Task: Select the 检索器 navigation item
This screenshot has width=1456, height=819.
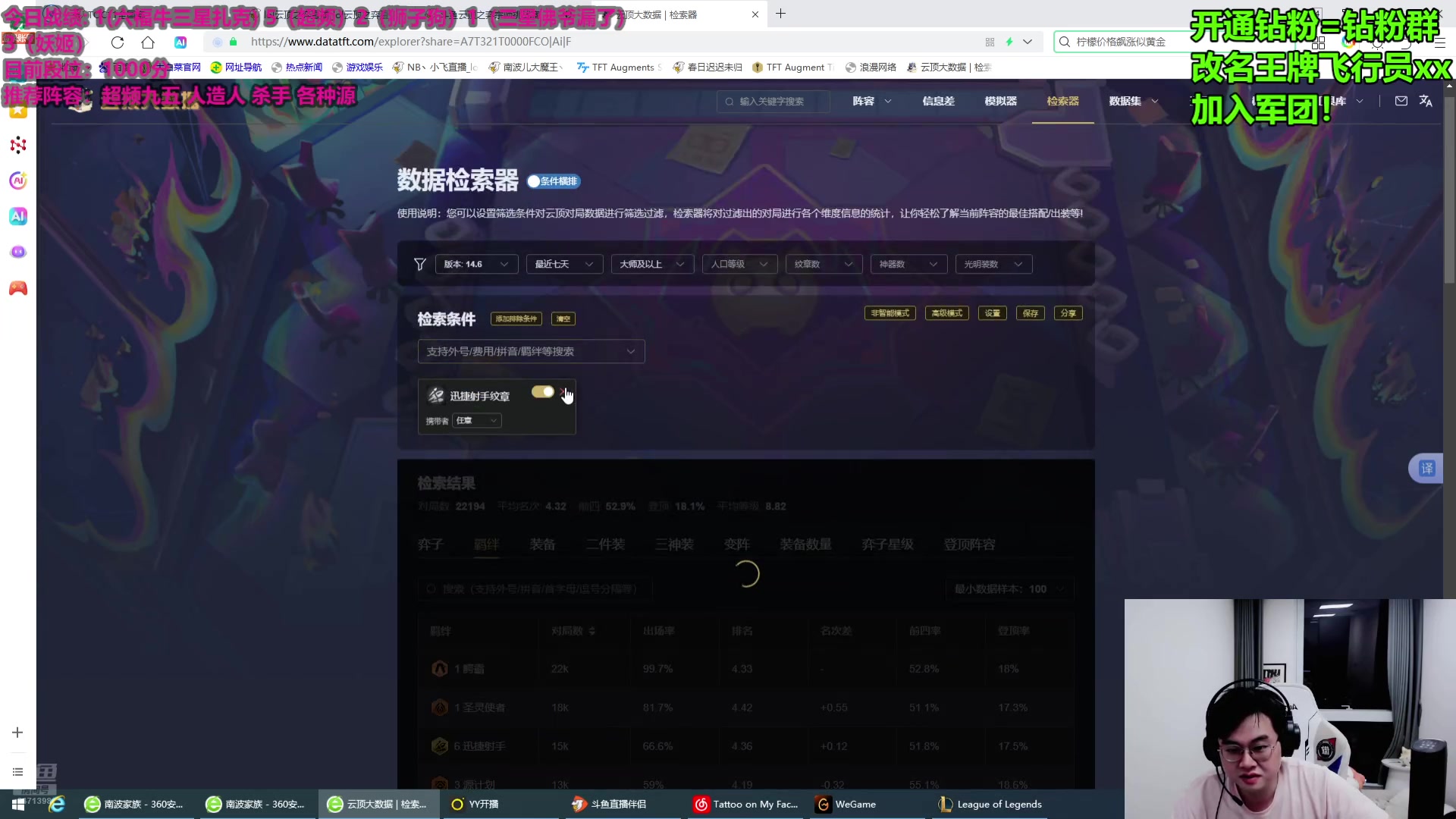Action: tap(1062, 101)
